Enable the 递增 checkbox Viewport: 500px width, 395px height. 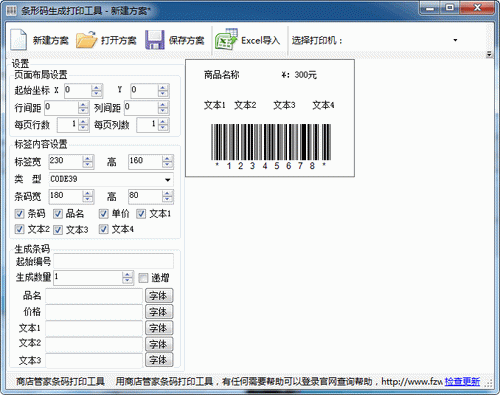(143, 278)
